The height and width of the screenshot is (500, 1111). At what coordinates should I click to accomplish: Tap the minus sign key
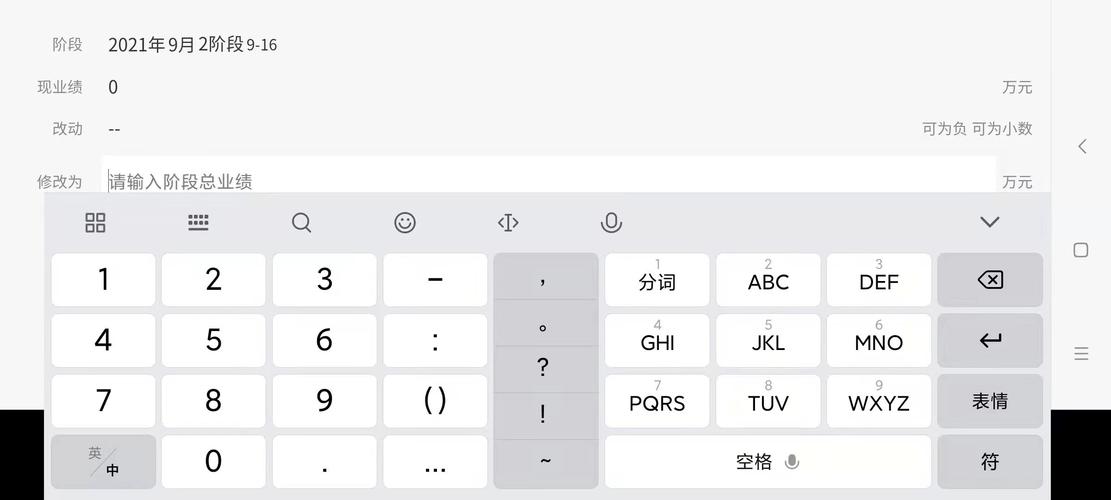coord(435,280)
